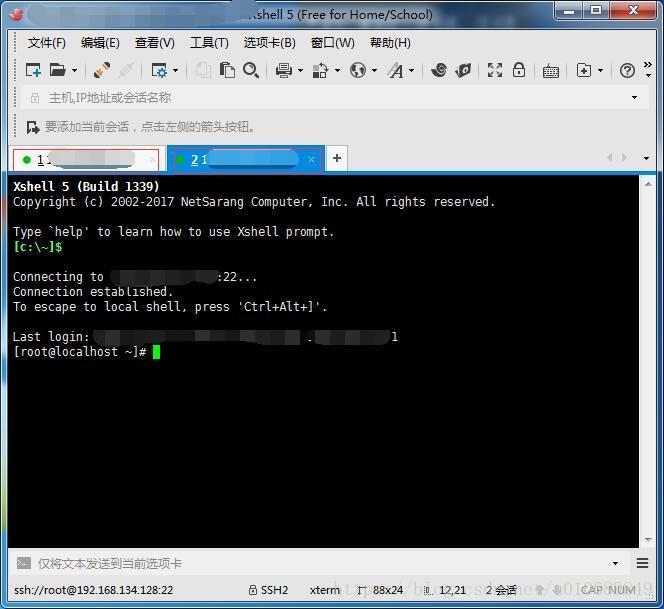The height and width of the screenshot is (609, 664).
Task: Click the file transfer icon
Action: [321, 70]
